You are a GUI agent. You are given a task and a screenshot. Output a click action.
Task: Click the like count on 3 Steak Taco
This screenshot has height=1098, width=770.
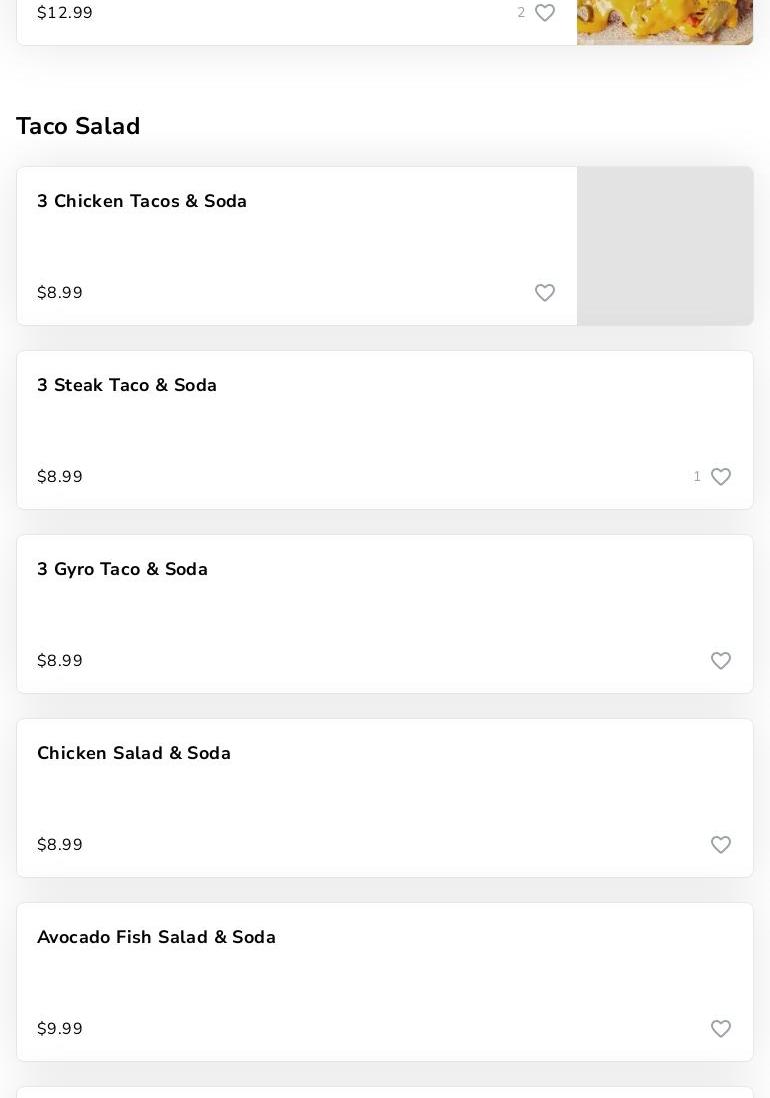(697, 477)
